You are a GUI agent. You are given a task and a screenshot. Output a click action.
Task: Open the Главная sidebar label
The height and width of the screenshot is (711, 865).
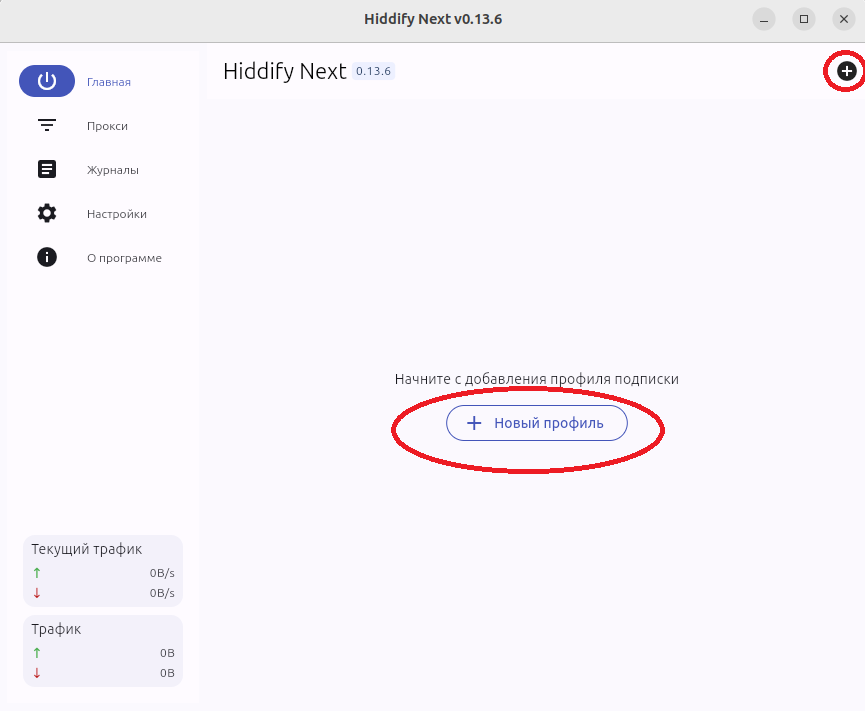point(109,82)
